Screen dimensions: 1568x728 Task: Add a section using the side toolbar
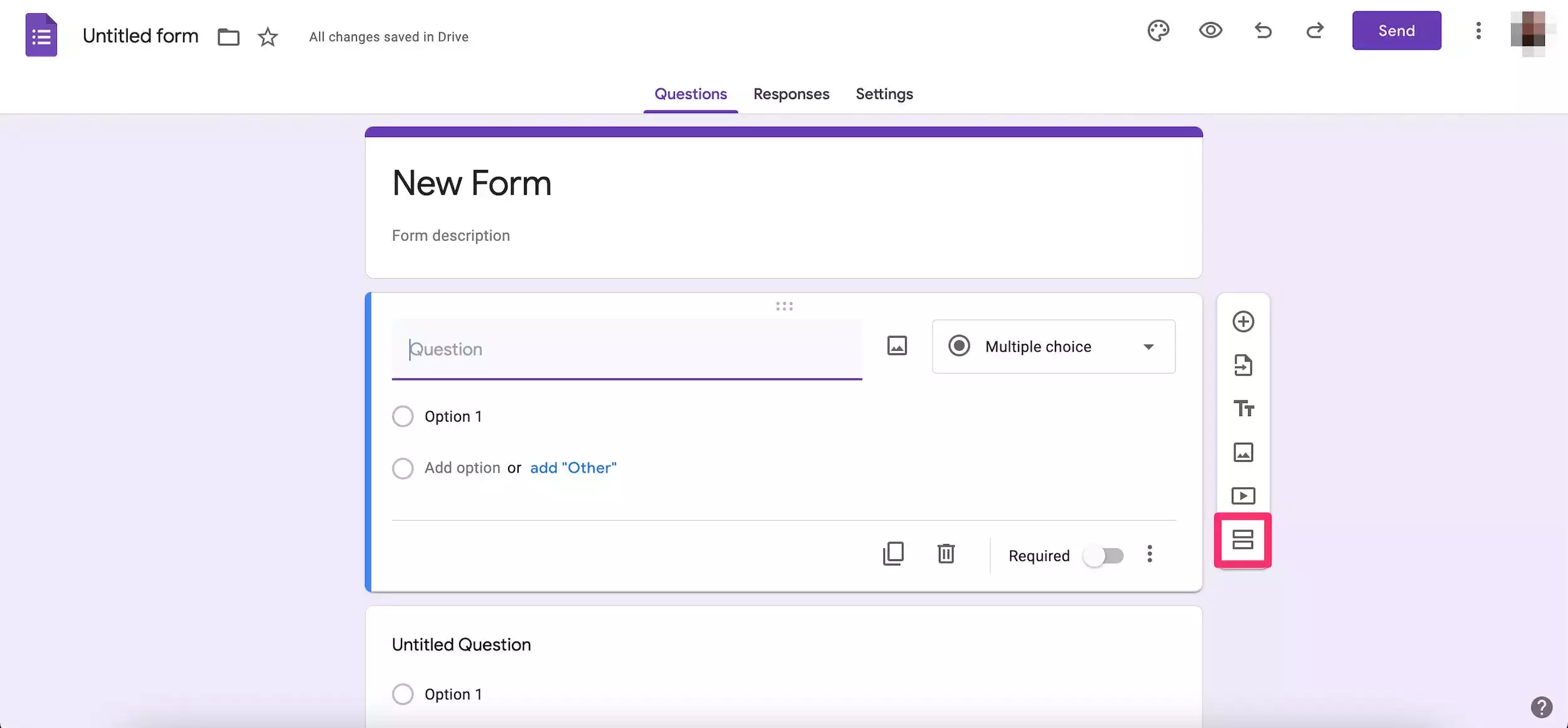(1242, 540)
